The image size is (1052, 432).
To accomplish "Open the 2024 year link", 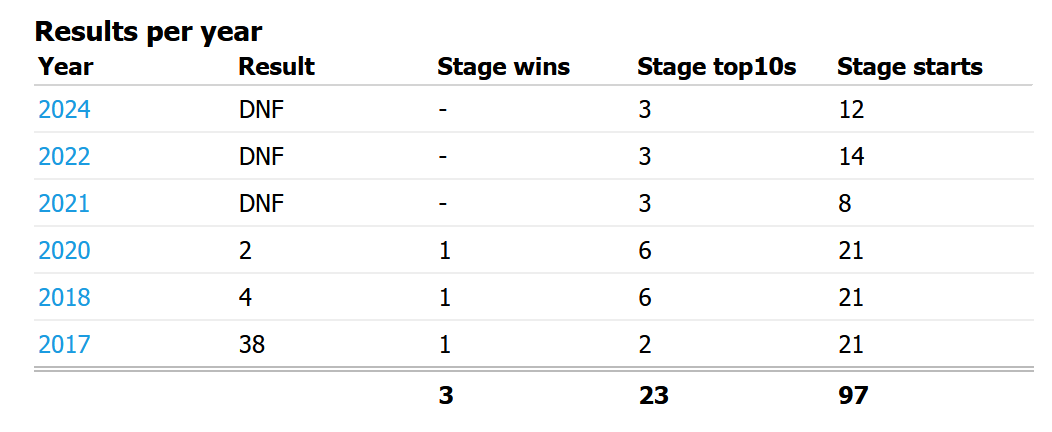I will (64, 109).
